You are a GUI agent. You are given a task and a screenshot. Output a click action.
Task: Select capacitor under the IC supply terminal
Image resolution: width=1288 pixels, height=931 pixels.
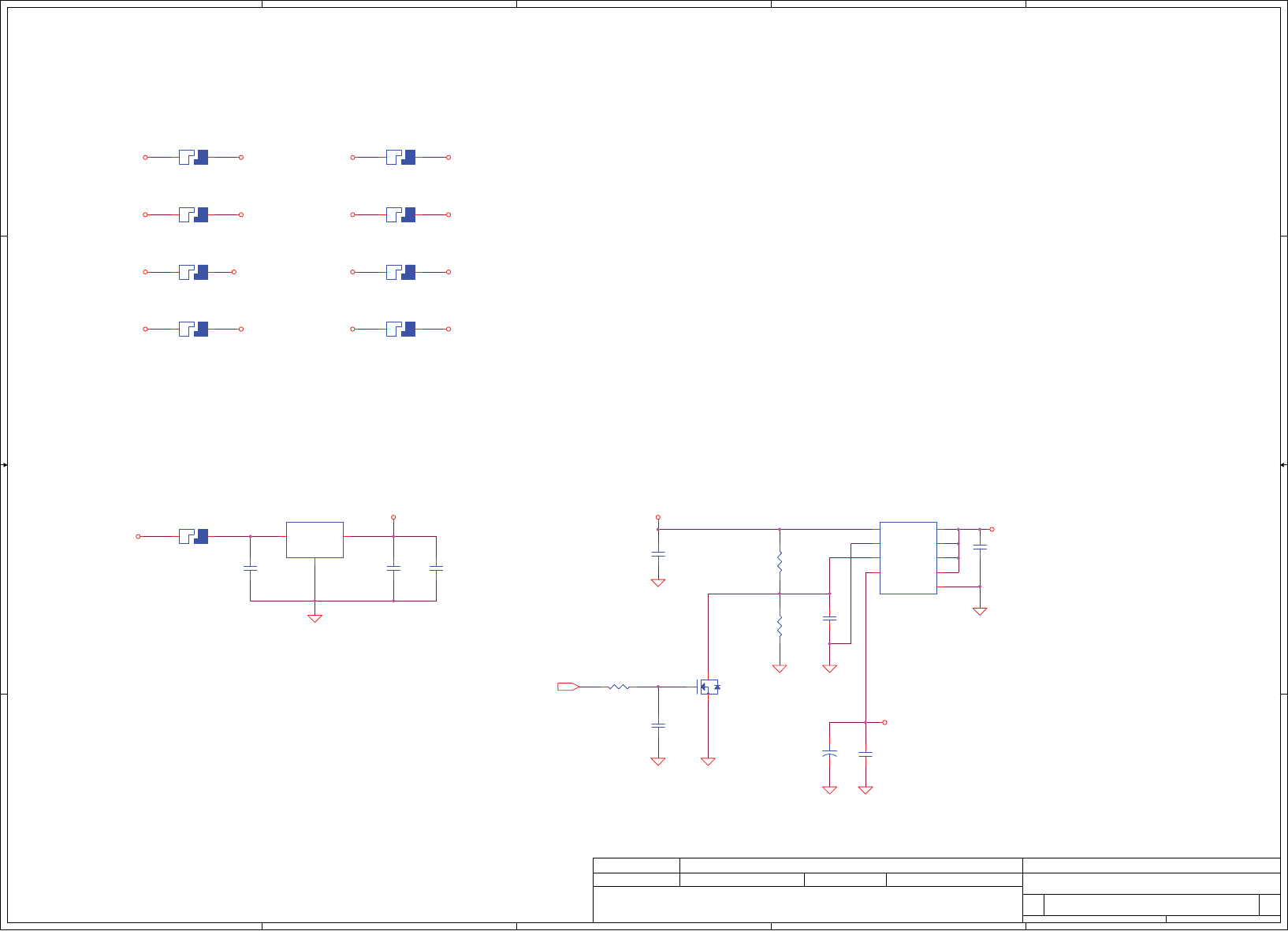(x=658, y=554)
